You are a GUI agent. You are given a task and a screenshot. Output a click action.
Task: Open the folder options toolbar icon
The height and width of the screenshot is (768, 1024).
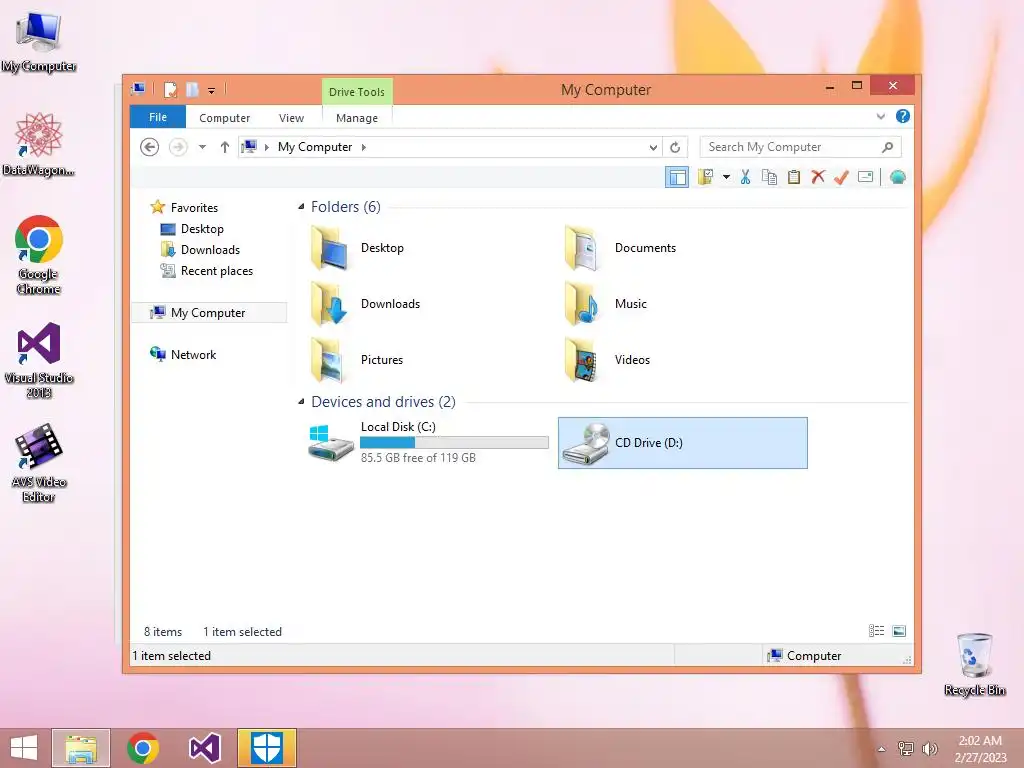[705, 177]
